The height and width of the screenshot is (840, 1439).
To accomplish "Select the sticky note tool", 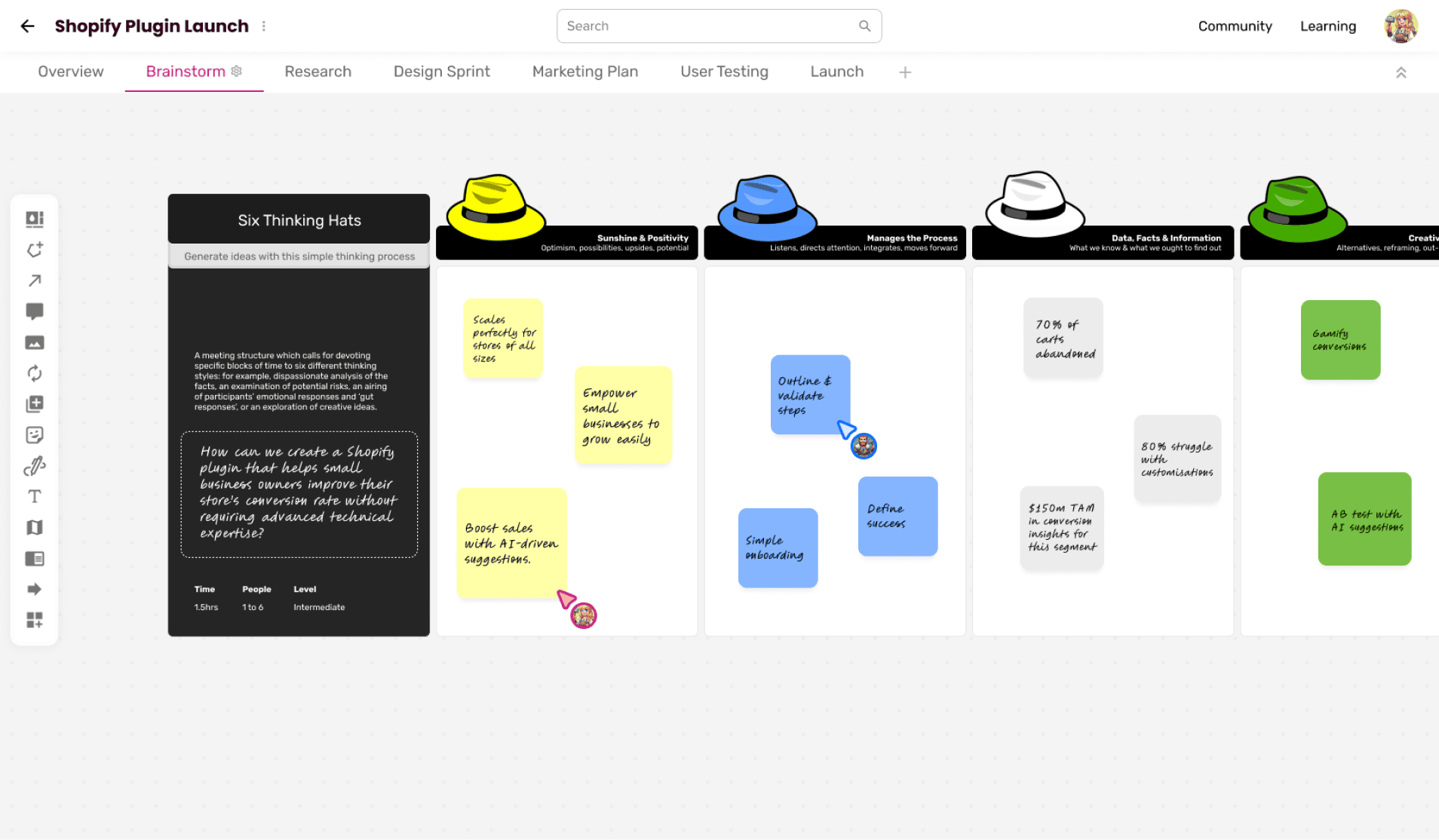I will tap(35, 219).
